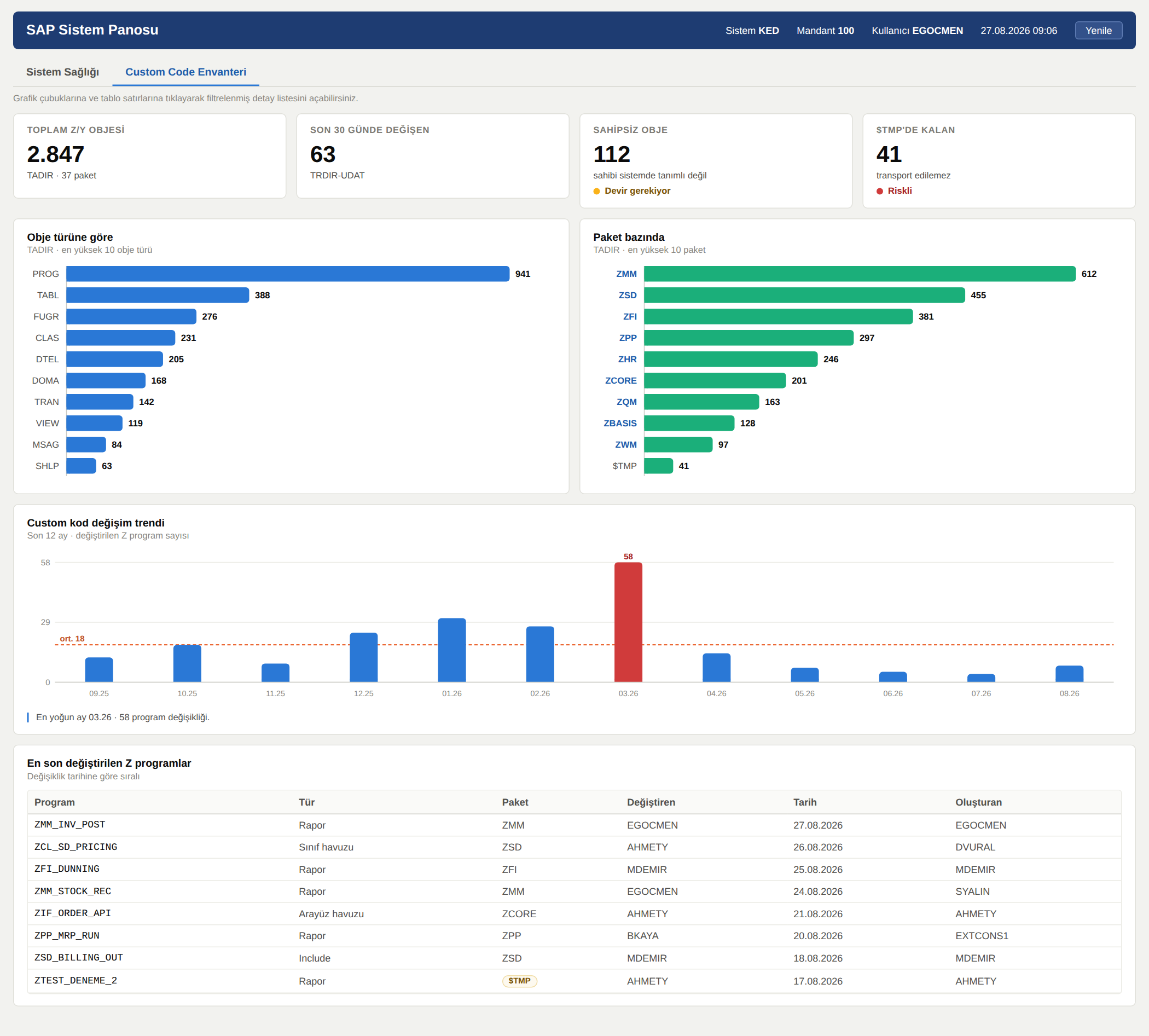
Task: Open the Toplam Z/Y Objesi card
Action: [x=150, y=156]
